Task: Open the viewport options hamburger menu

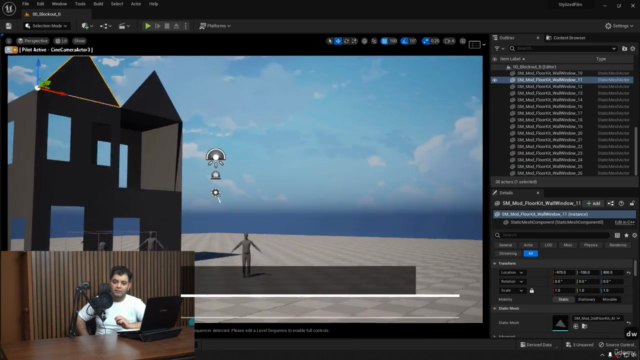Action: click(9, 41)
